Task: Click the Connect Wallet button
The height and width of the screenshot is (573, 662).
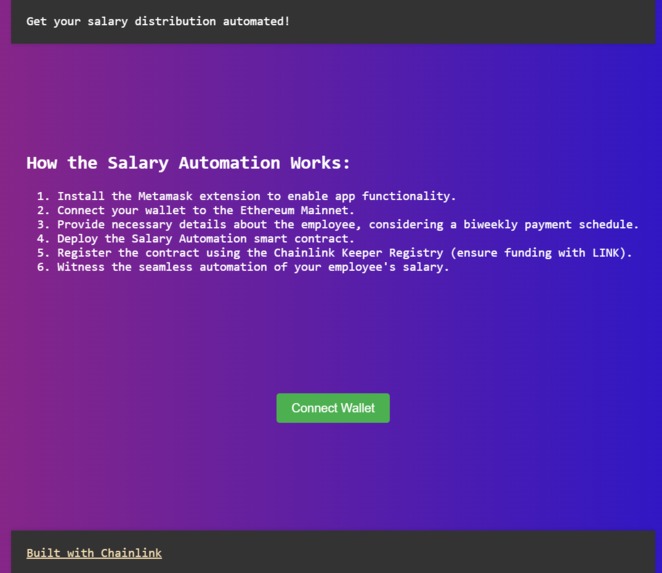Action: pos(333,408)
